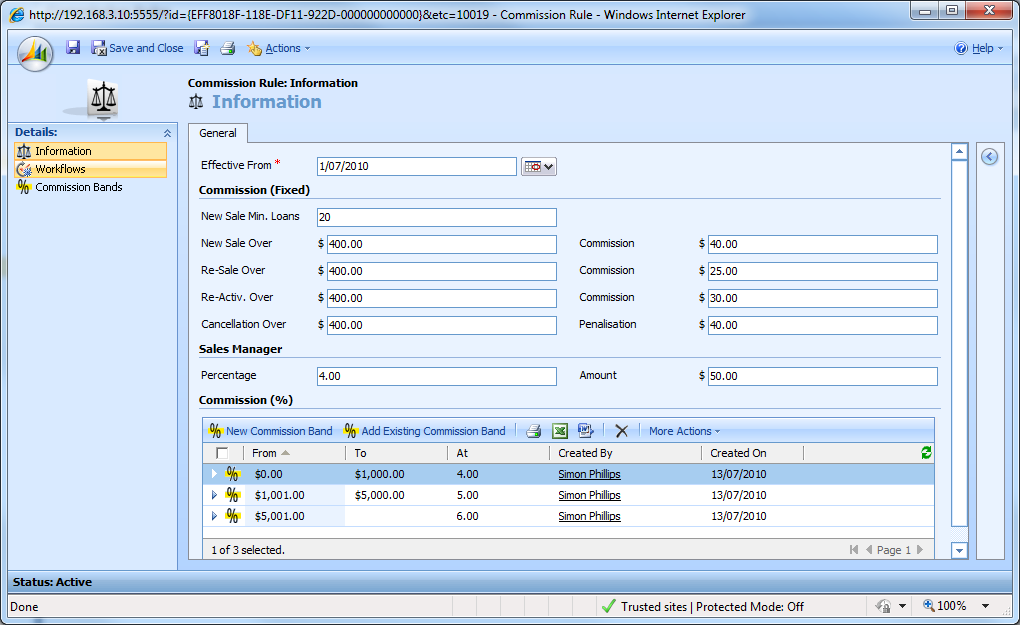
Task: Open Commission Bands in the sidebar
Action: point(79,187)
